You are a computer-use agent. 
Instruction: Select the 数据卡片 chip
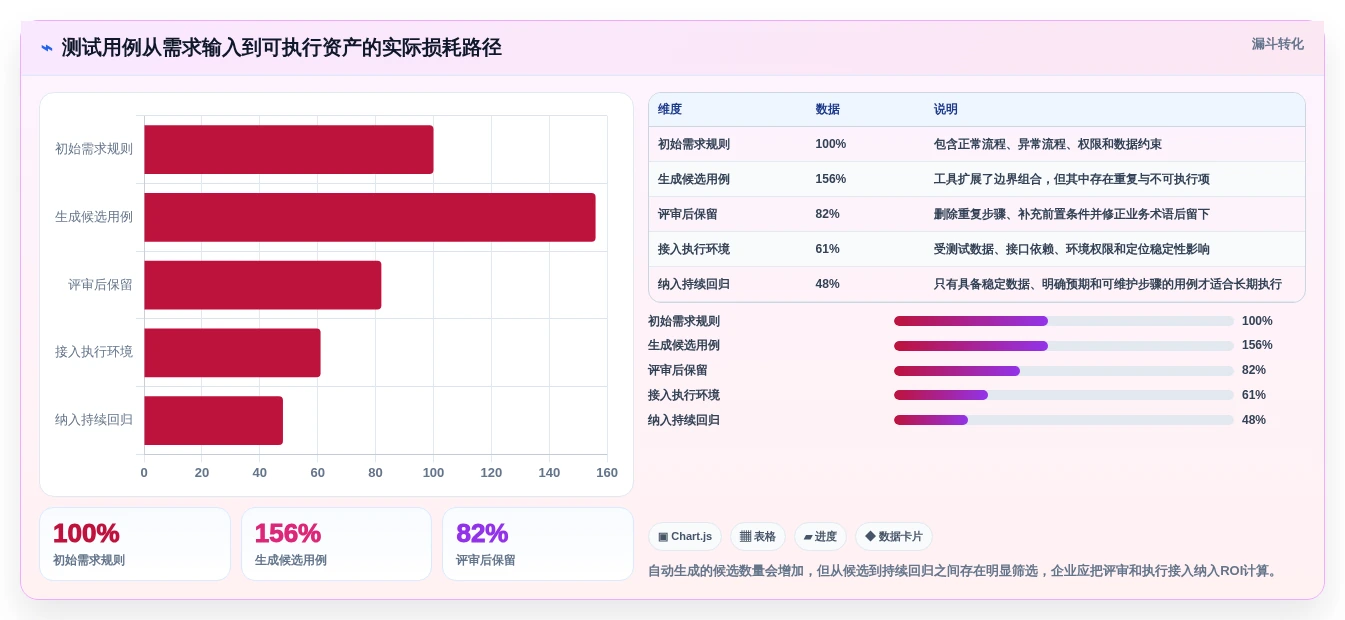tap(894, 537)
